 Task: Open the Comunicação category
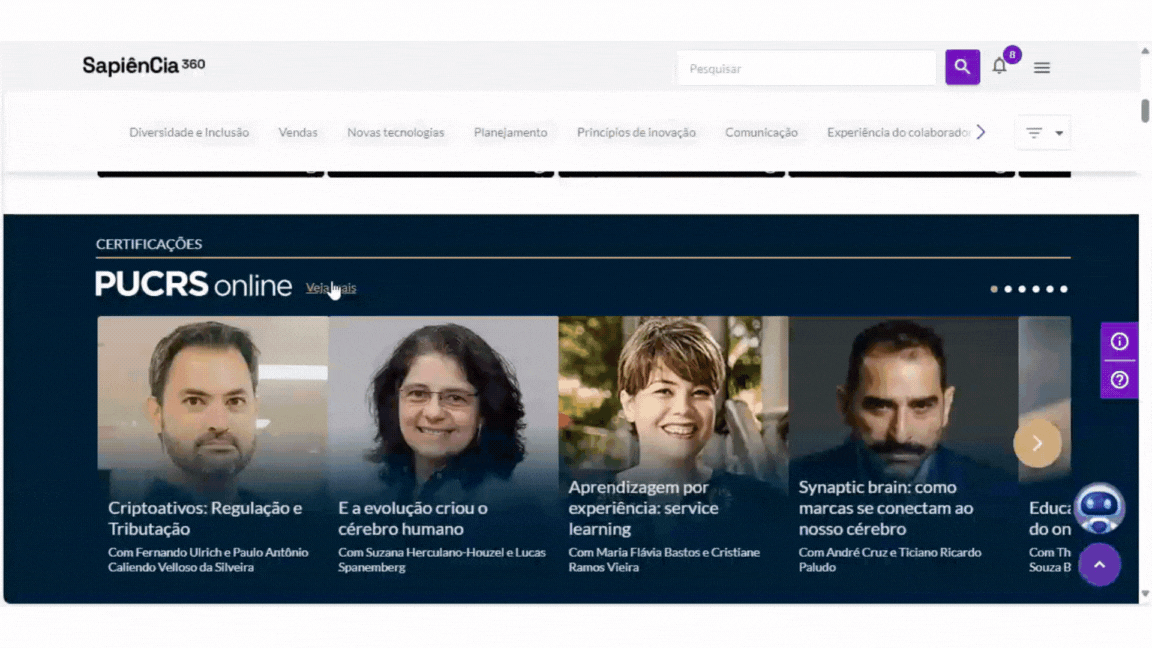pos(761,132)
